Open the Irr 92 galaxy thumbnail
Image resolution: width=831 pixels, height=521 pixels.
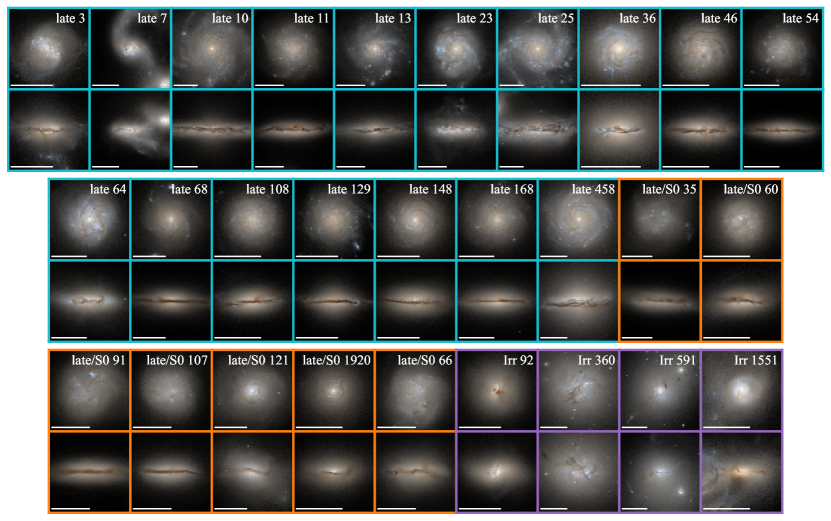click(497, 391)
